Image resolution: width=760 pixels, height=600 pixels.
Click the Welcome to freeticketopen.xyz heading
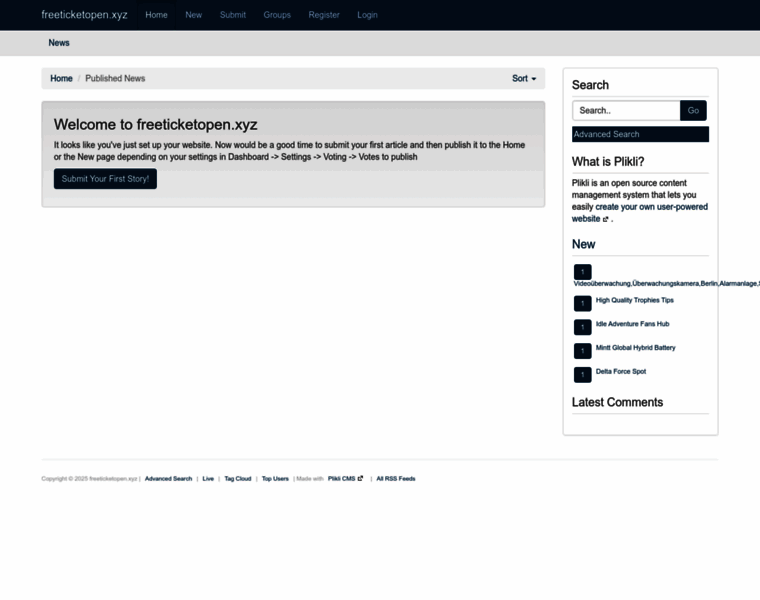click(156, 125)
